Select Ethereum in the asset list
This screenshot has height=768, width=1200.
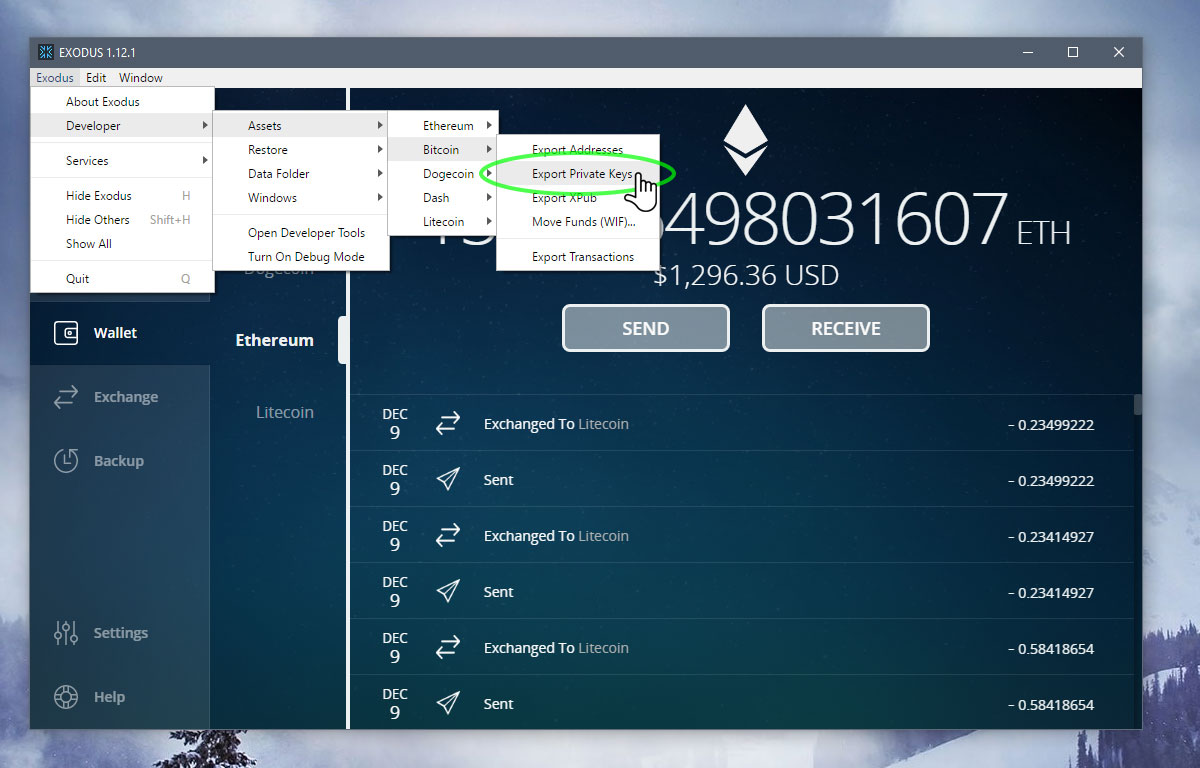pyautogui.click(x=274, y=340)
